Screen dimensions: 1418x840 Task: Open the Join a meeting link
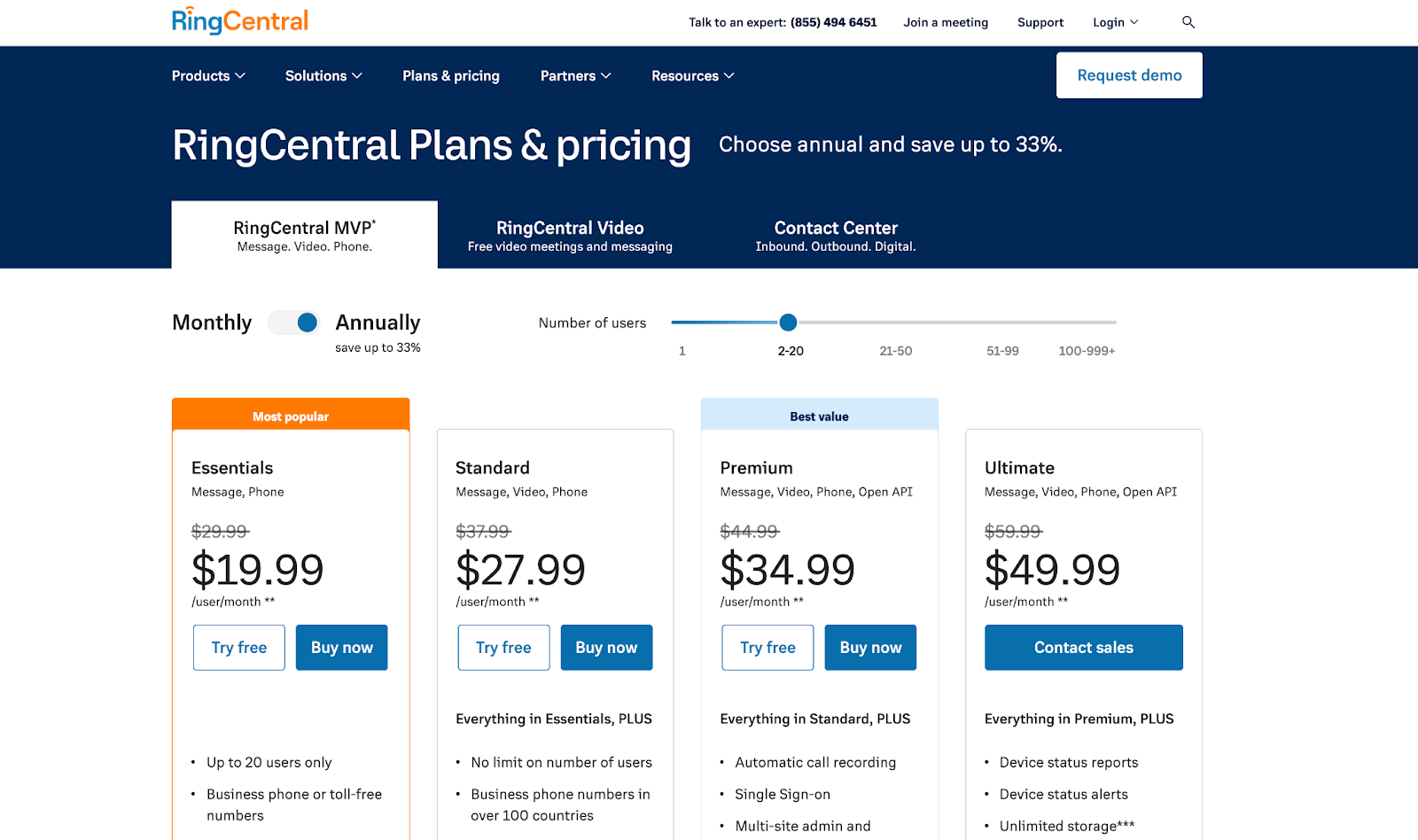[x=946, y=22]
